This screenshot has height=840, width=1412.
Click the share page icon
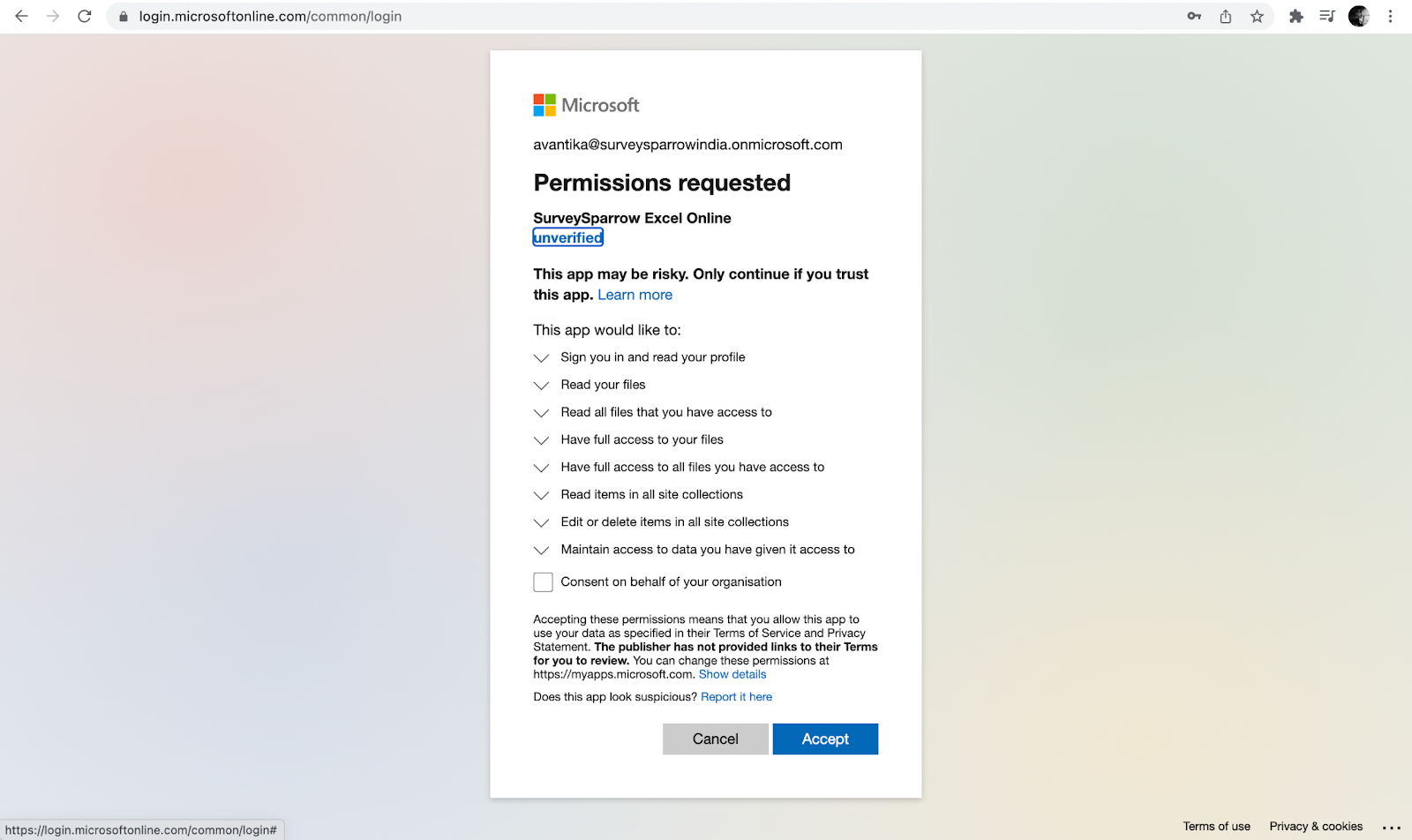1226,16
